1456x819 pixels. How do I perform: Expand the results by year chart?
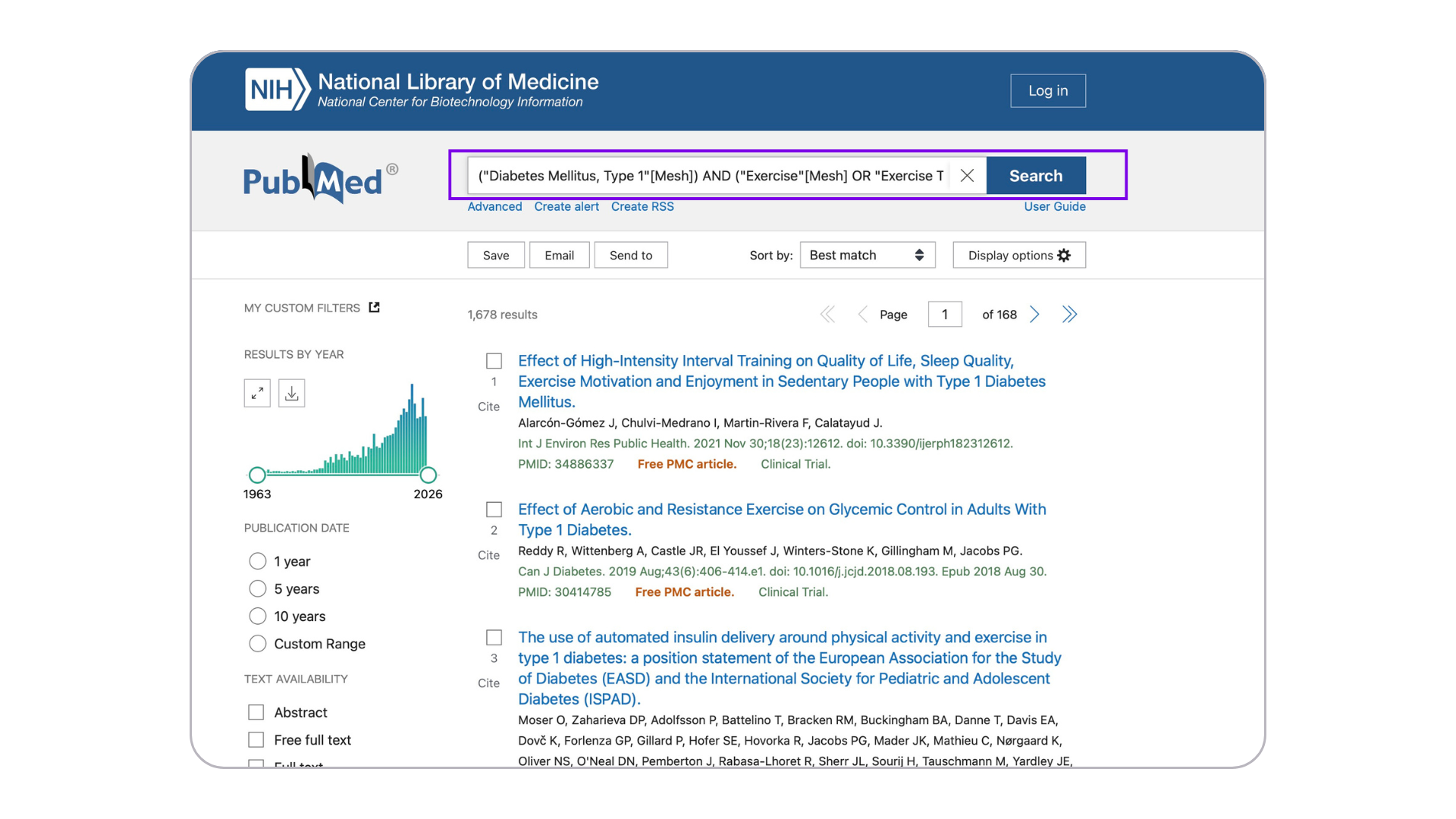point(257,393)
